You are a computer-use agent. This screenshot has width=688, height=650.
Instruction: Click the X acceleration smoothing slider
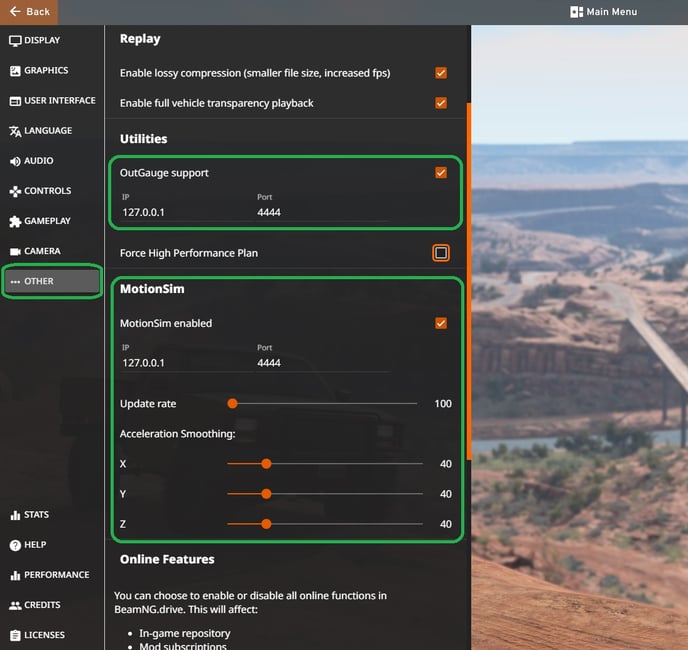tap(325, 463)
